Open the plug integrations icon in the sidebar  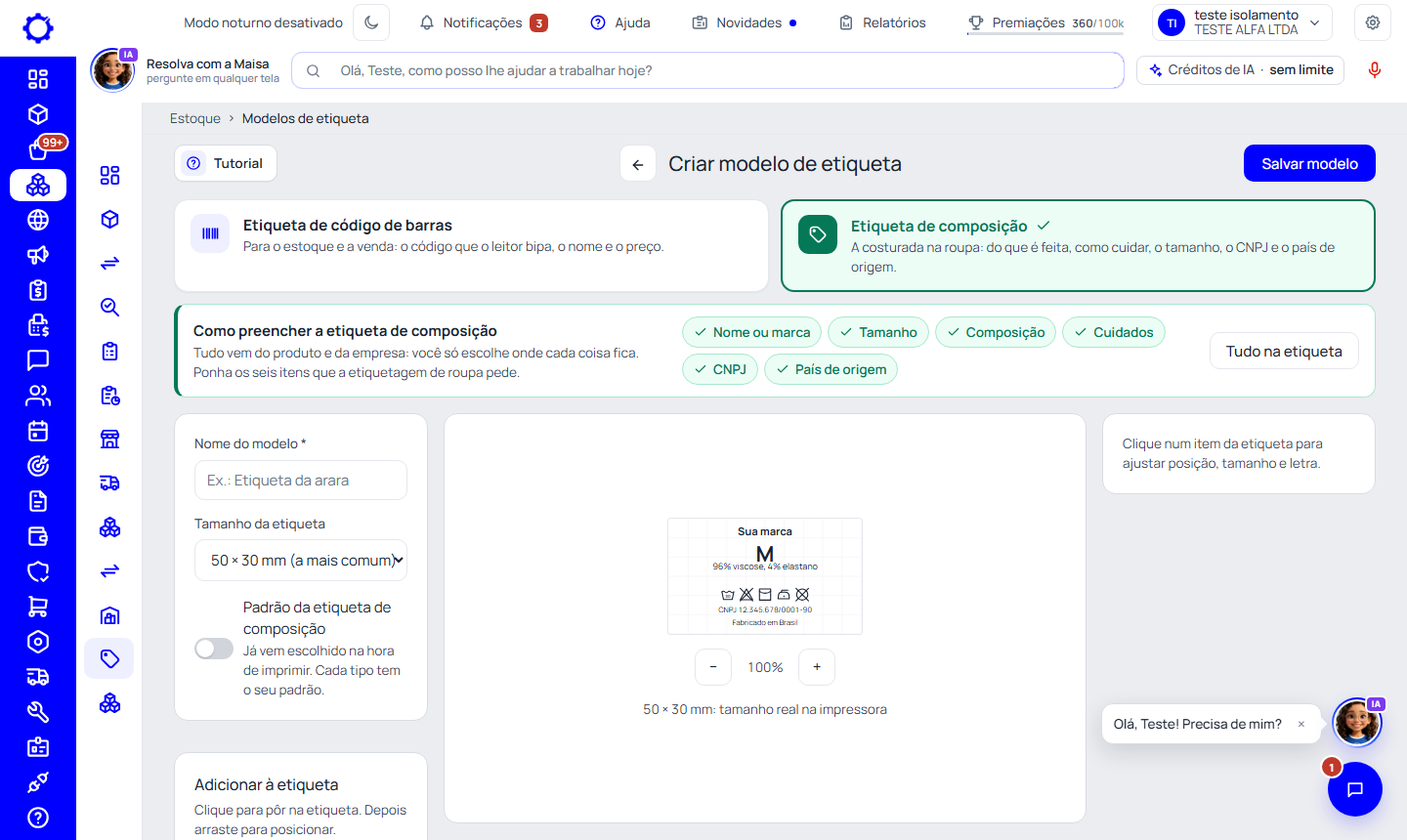click(38, 782)
